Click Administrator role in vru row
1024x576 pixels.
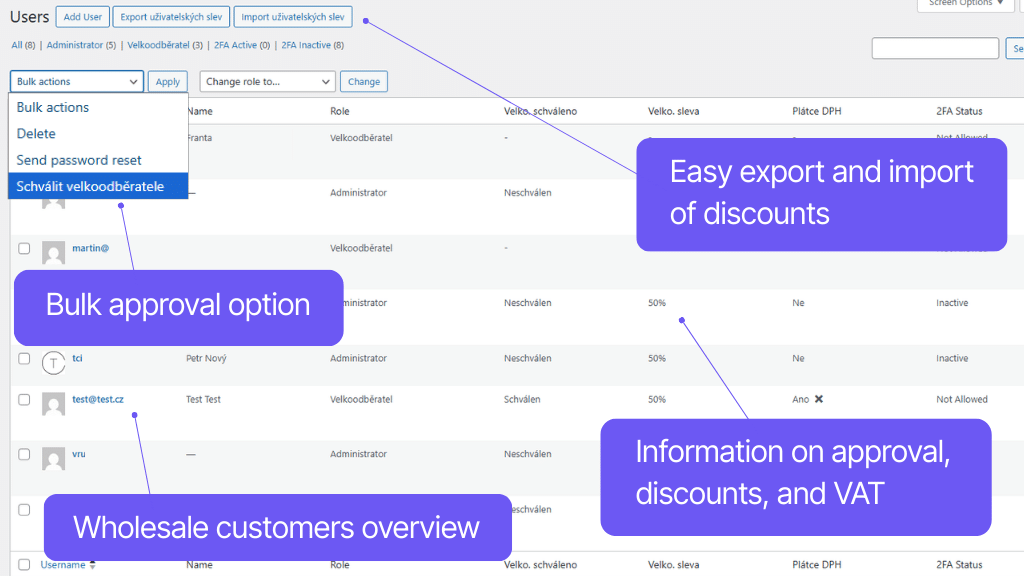pos(358,454)
